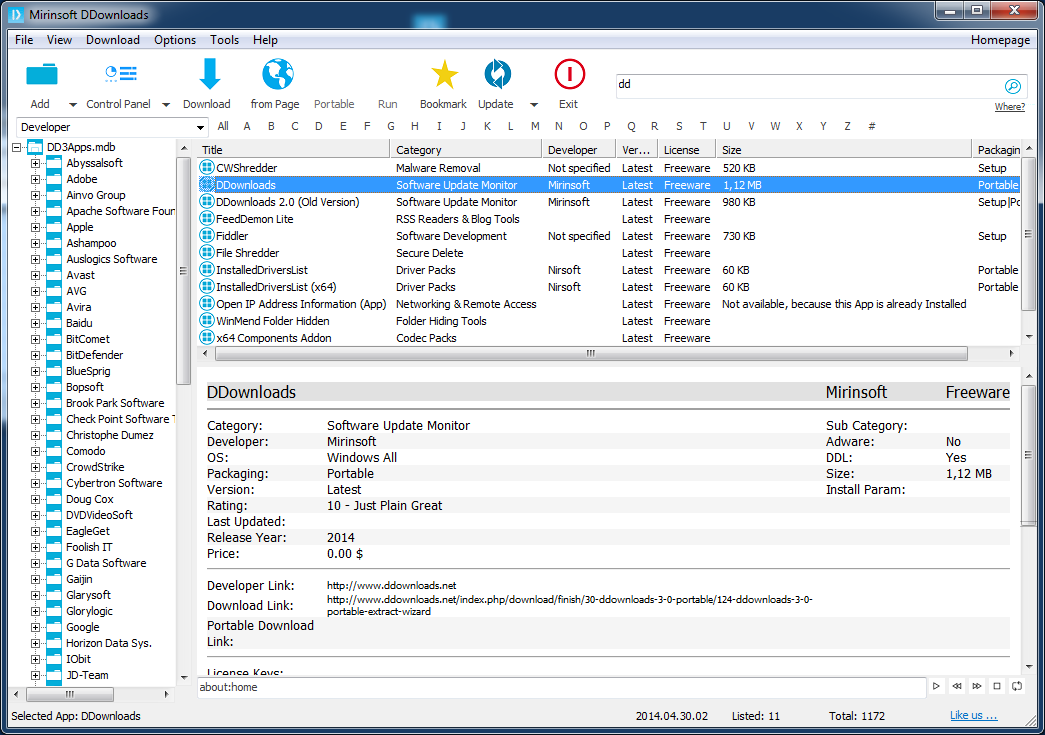Filter apps by the # symbol
Screen dimensions: 1045x735
coord(872,126)
